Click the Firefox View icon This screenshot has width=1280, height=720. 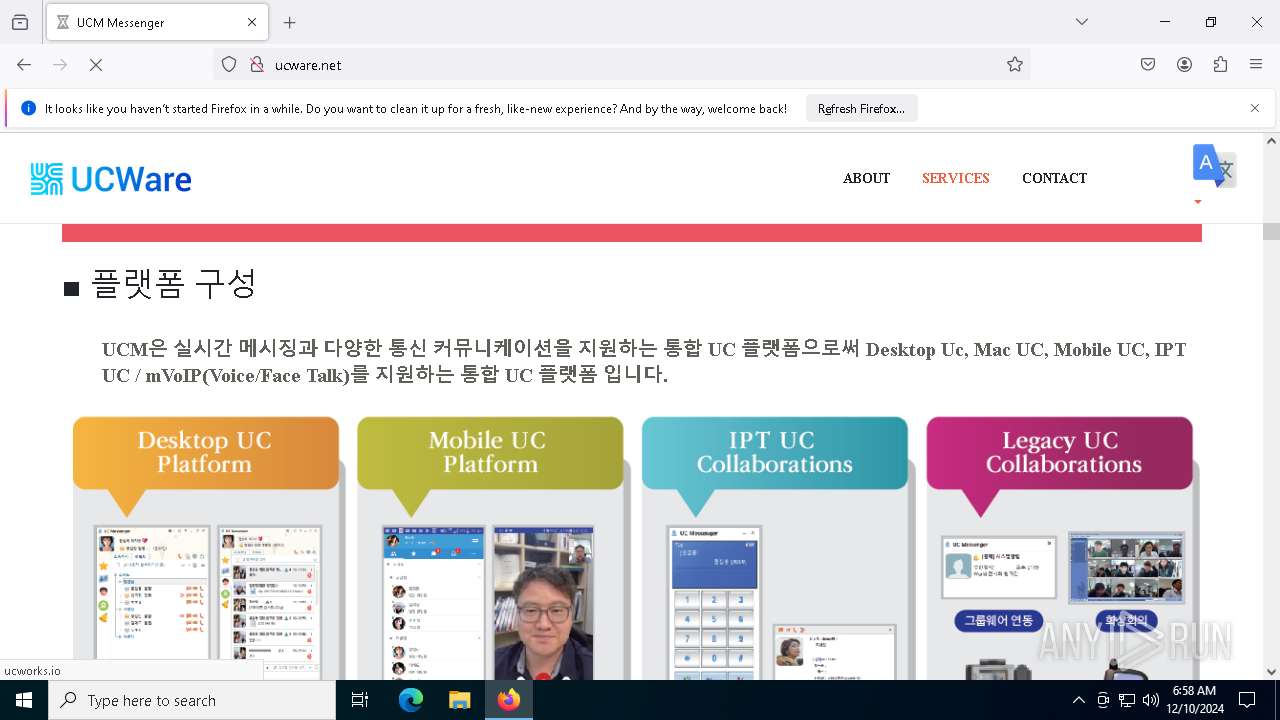[20, 22]
